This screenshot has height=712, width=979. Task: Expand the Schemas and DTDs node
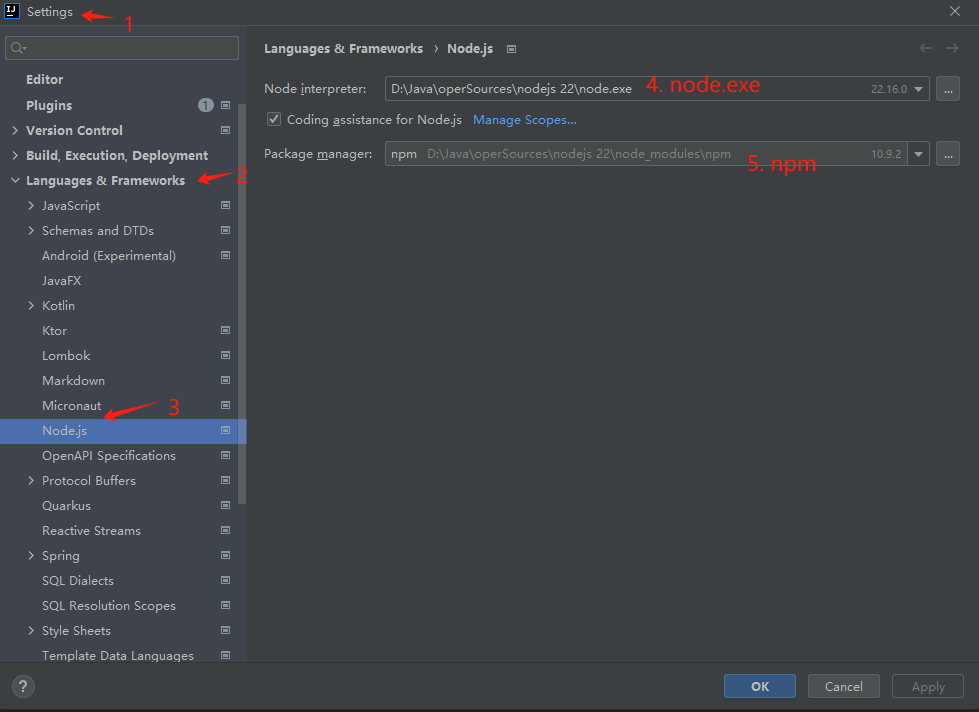click(31, 230)
